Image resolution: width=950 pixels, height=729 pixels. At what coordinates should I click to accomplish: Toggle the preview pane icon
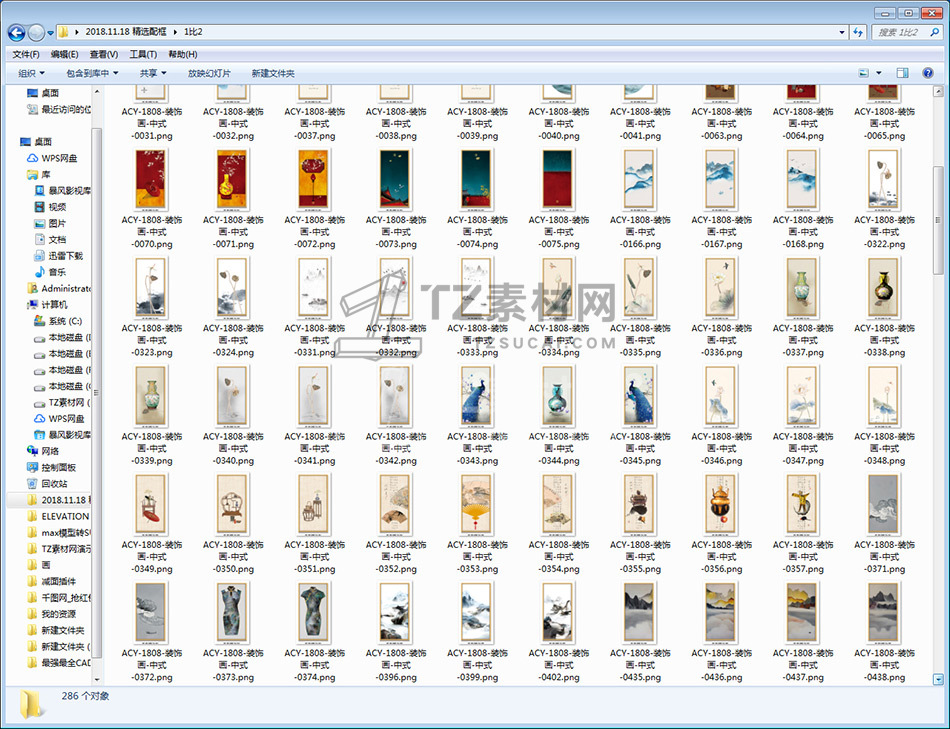pos(902,73)
